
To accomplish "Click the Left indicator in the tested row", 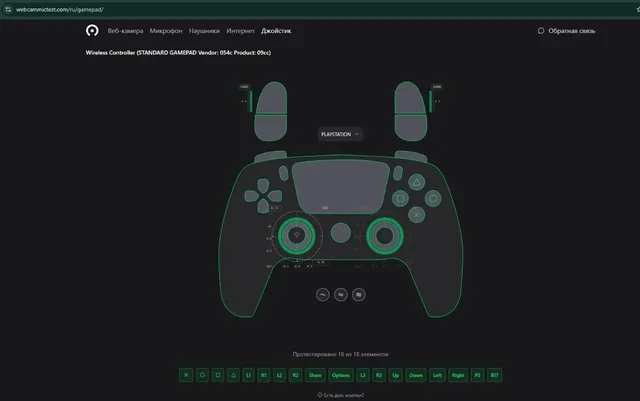I will coord(437,375).
